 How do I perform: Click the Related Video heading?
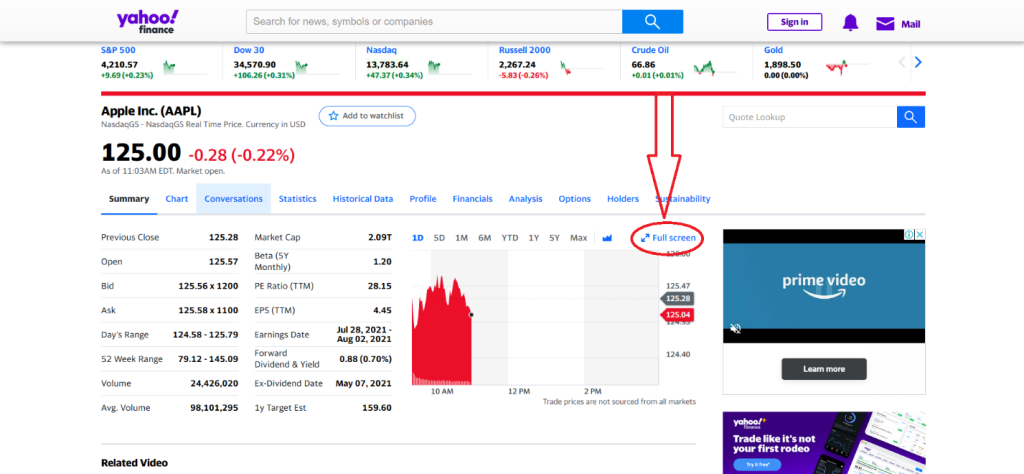pyautogui.click(x=135, y=462)
